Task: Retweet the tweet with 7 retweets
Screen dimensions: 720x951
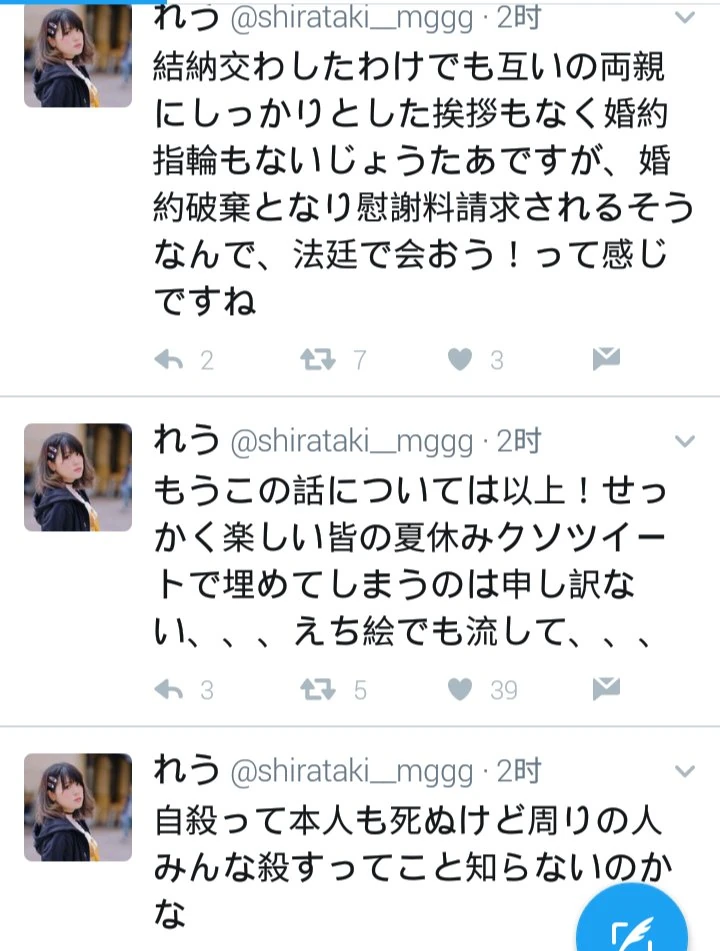Action: tap(317, 360)
